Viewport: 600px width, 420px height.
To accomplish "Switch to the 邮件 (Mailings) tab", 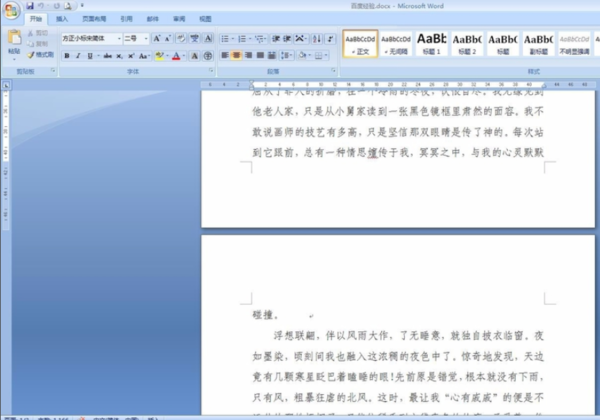I will [152, 19].
